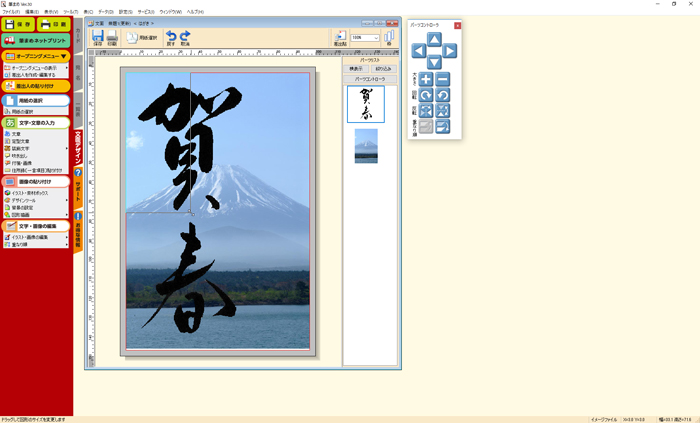Image resolution: width=700 pixels, height=423 pixels.
Task: Open the ファイル menu
Action: 10,11
